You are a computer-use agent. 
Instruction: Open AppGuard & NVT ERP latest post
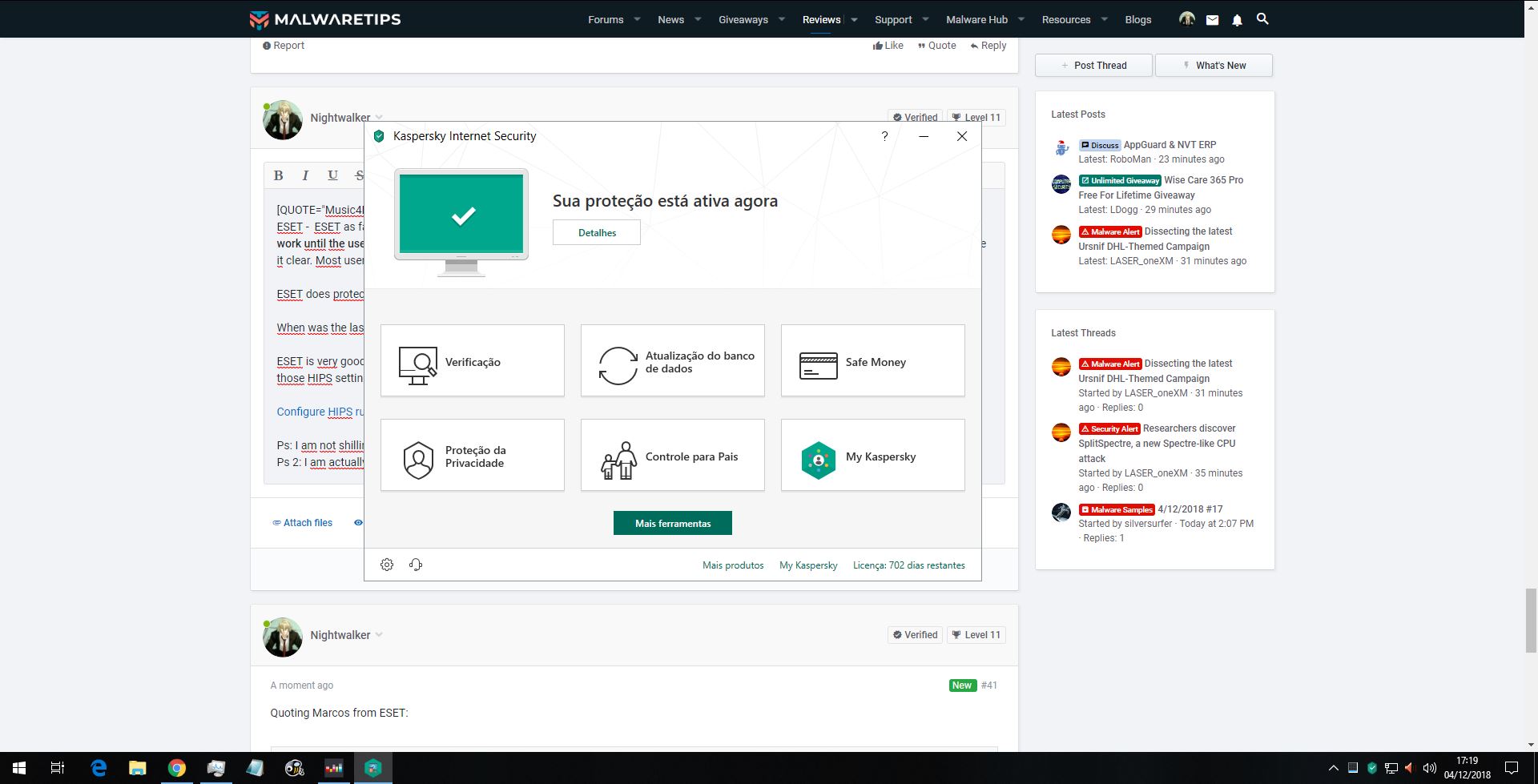tap(1170, 145)
